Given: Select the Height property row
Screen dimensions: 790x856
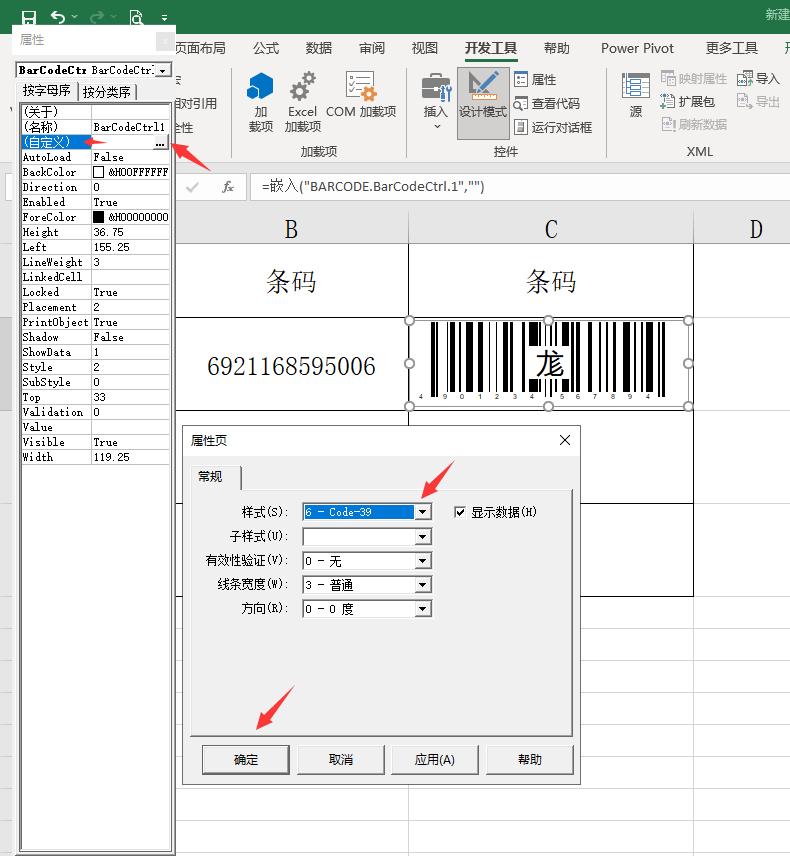Looking at the screenshot, I should [x=95, y=232].
